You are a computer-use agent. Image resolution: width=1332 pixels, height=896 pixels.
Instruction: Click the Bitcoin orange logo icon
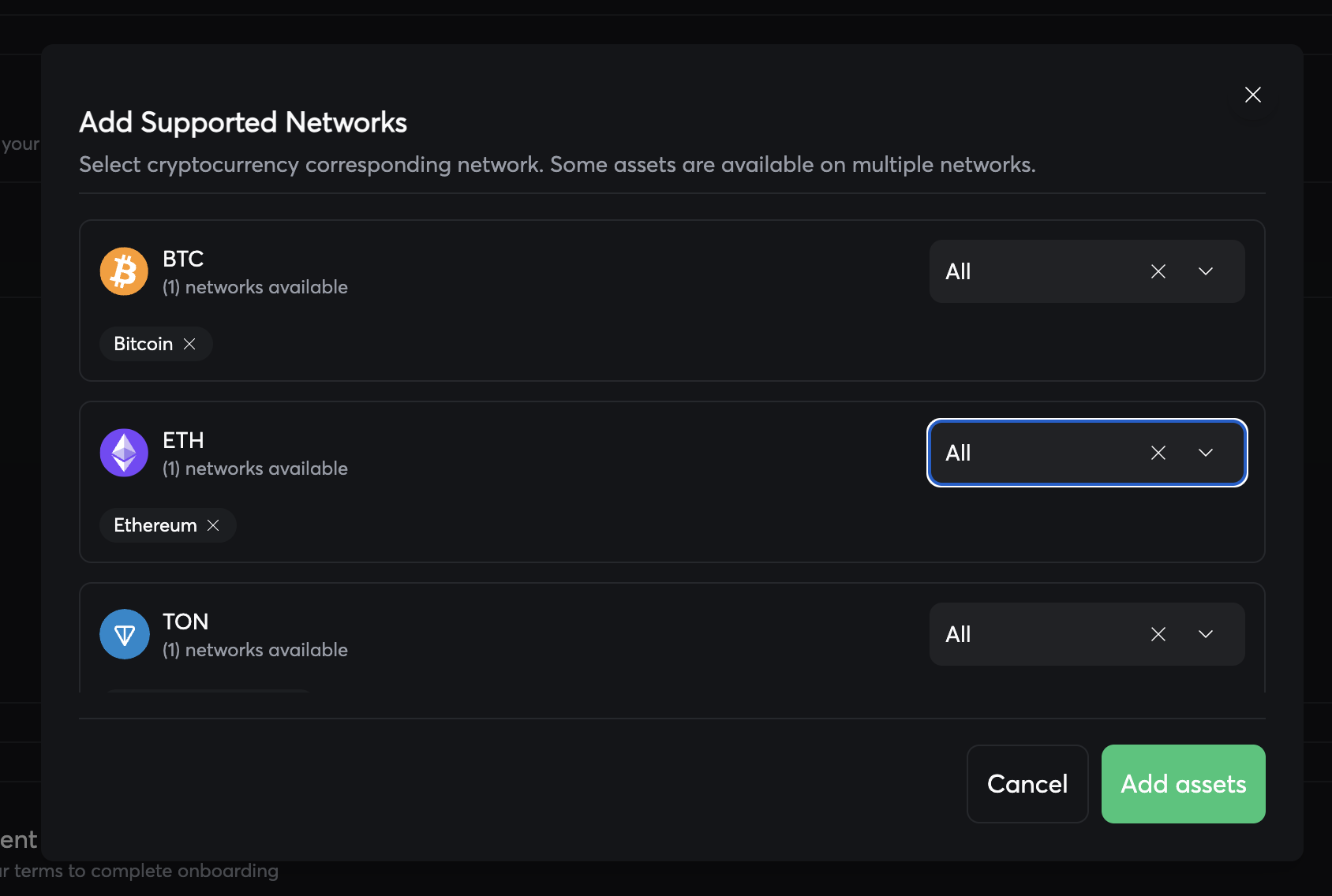coord(124,271)
